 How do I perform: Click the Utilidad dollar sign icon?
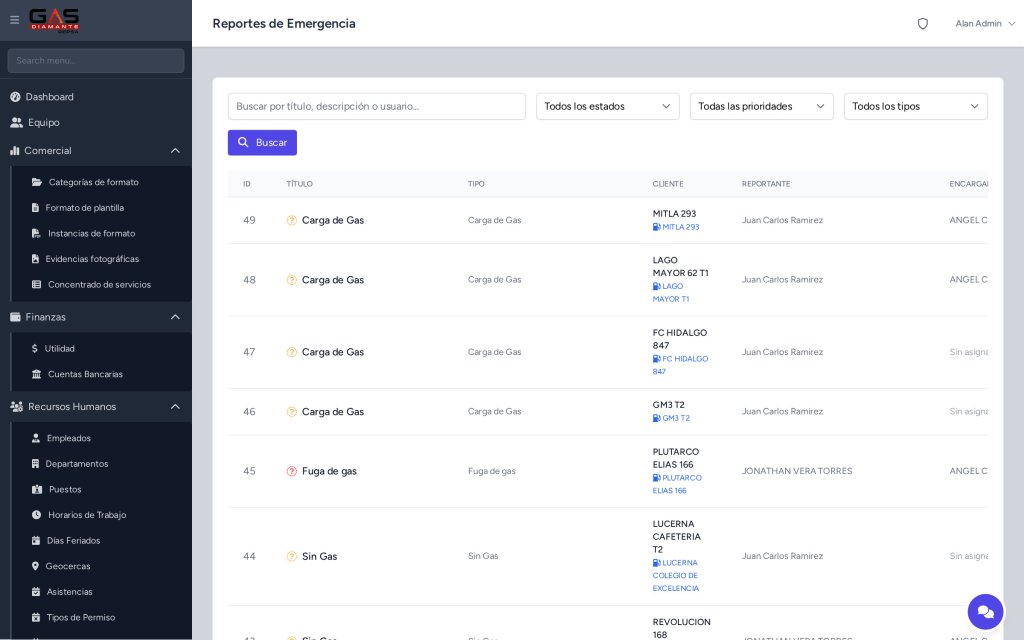pyautogui.click(x=35, y=349)
